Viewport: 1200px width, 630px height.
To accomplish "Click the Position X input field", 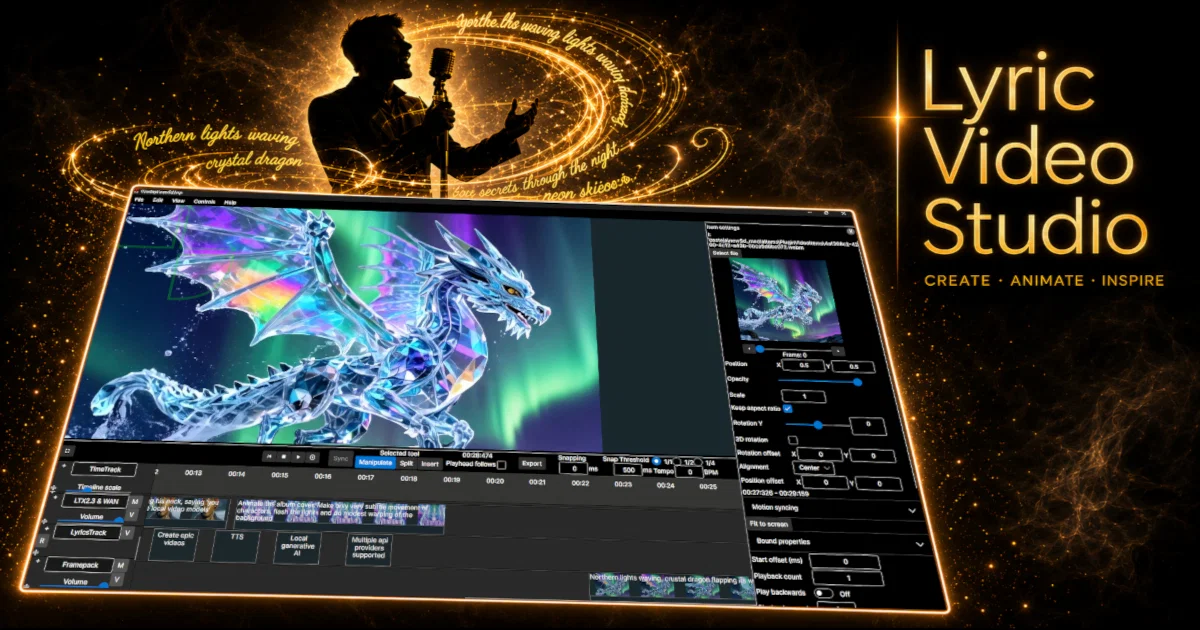I will click(x=803, y=366).
